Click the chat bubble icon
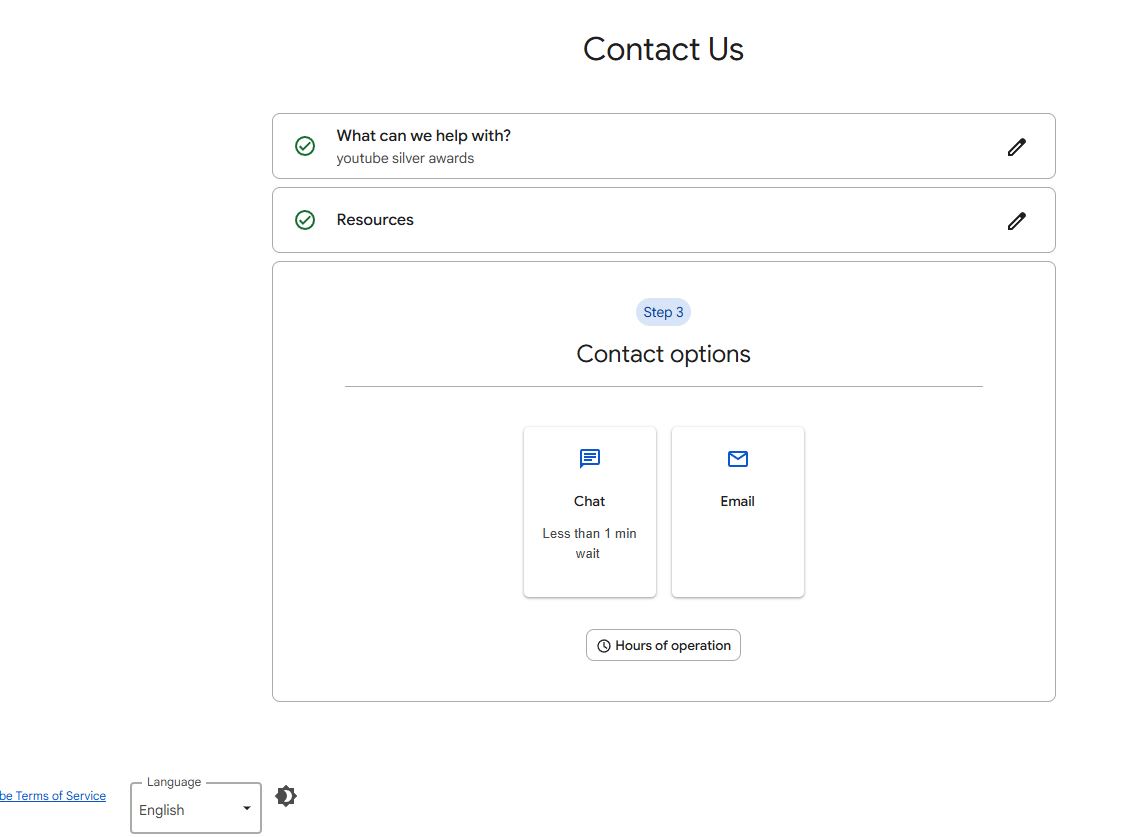This screenshot has width=1138, height=837. (590, 459)
